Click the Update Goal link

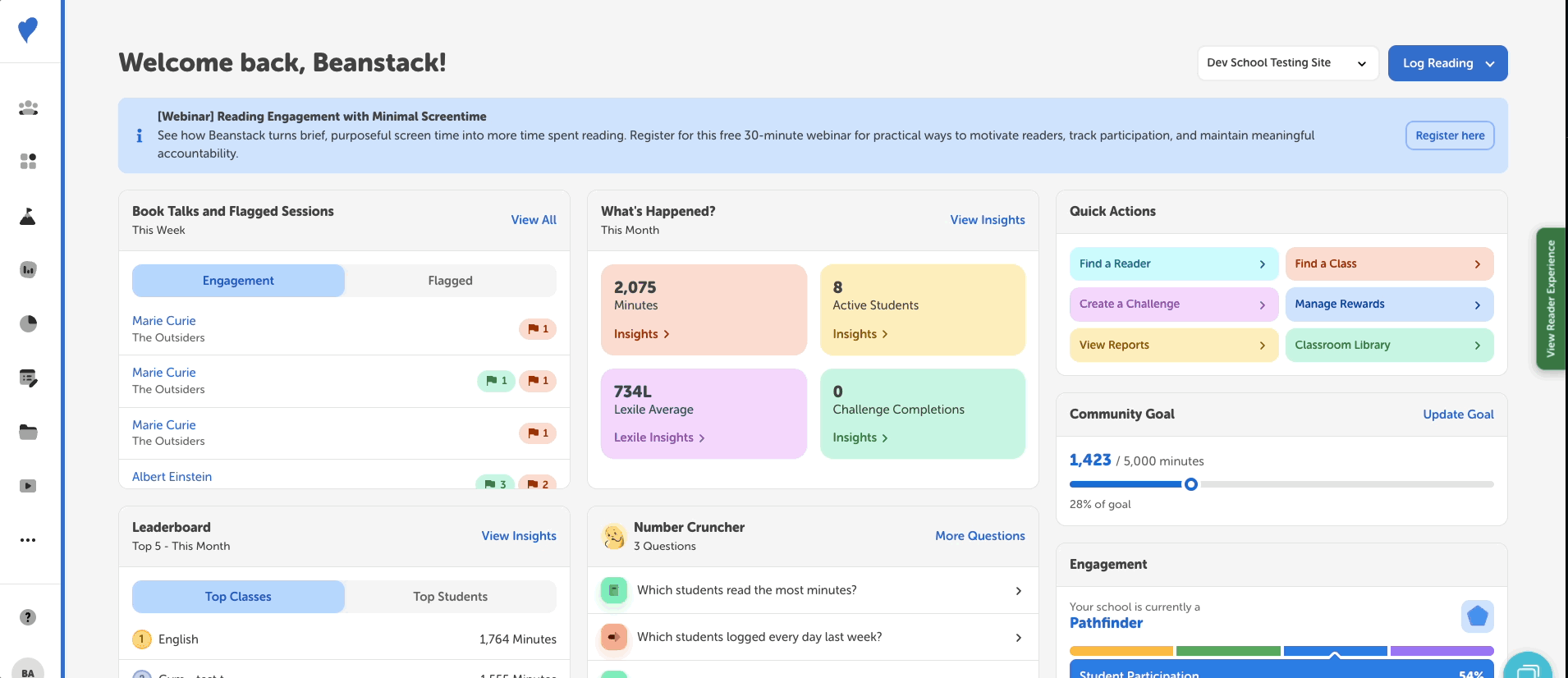point(1458,415)
